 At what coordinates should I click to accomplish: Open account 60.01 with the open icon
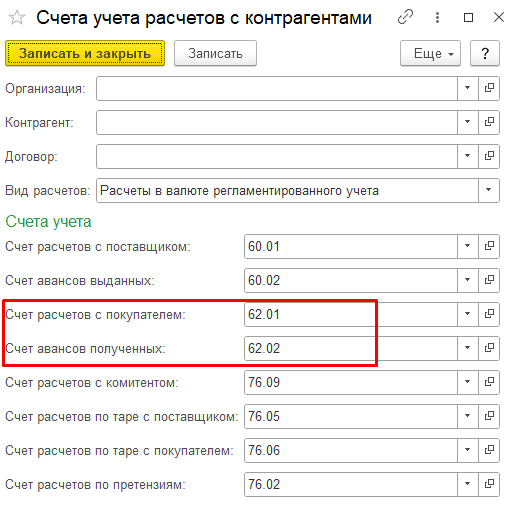(x=489, y=246)
